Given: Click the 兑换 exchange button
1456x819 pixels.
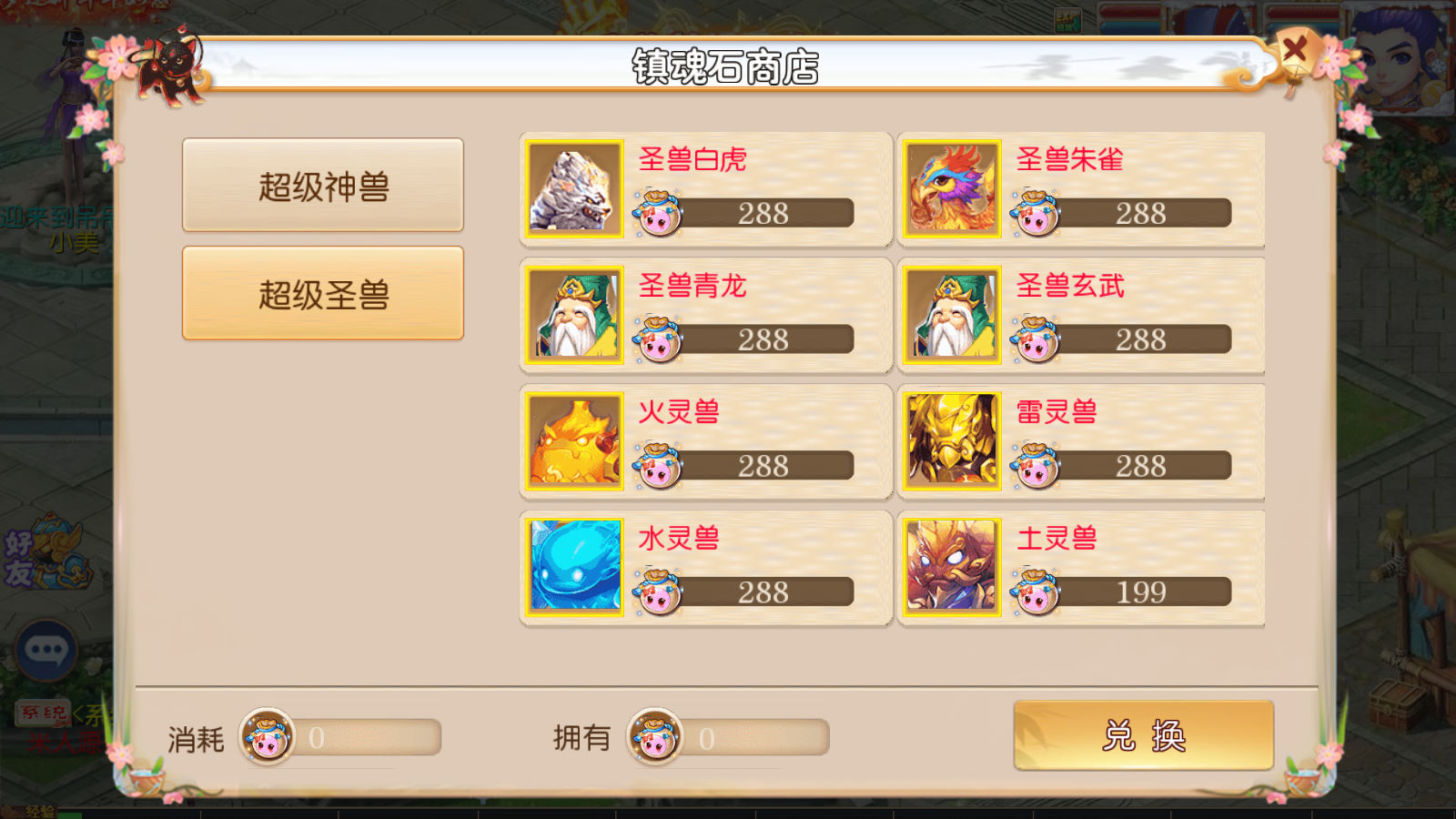Looking at the screenshot, I should [1144, 735].
